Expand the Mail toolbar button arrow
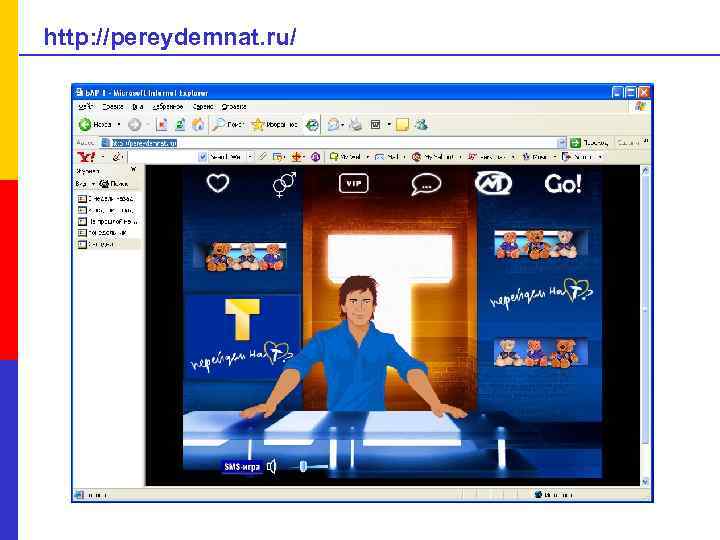Image resolution: width=720 pixels, height=540 pixels. pyautogui.click(x=343, y=124)
